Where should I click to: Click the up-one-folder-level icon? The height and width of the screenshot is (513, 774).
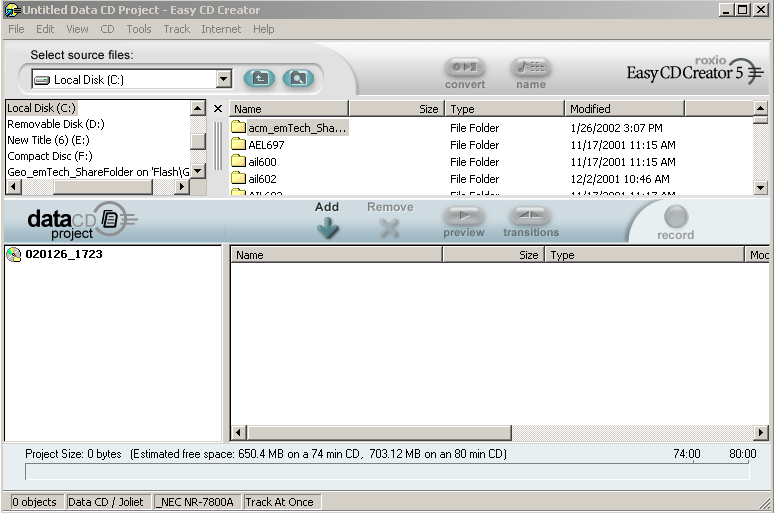tap(260, 78)
